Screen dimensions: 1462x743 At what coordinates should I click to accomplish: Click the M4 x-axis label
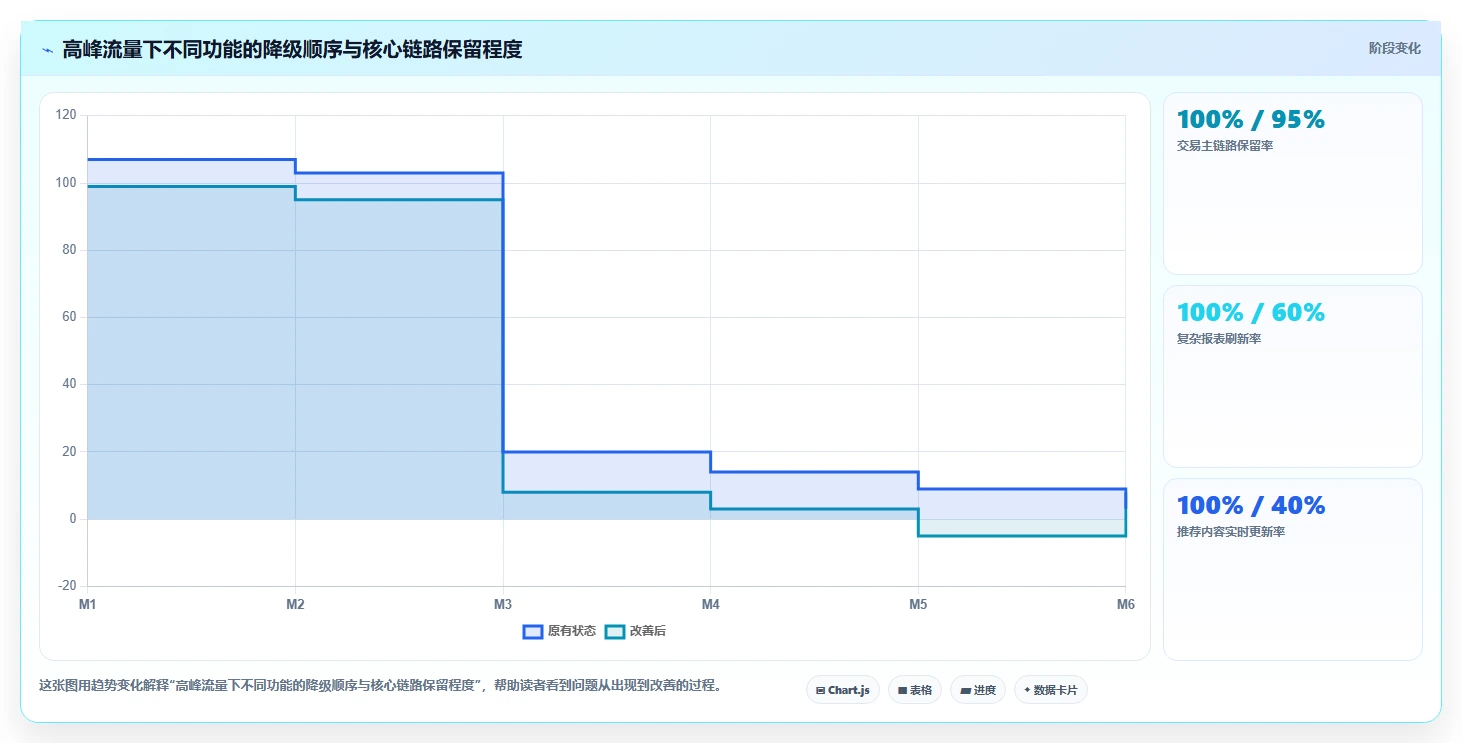710,604
